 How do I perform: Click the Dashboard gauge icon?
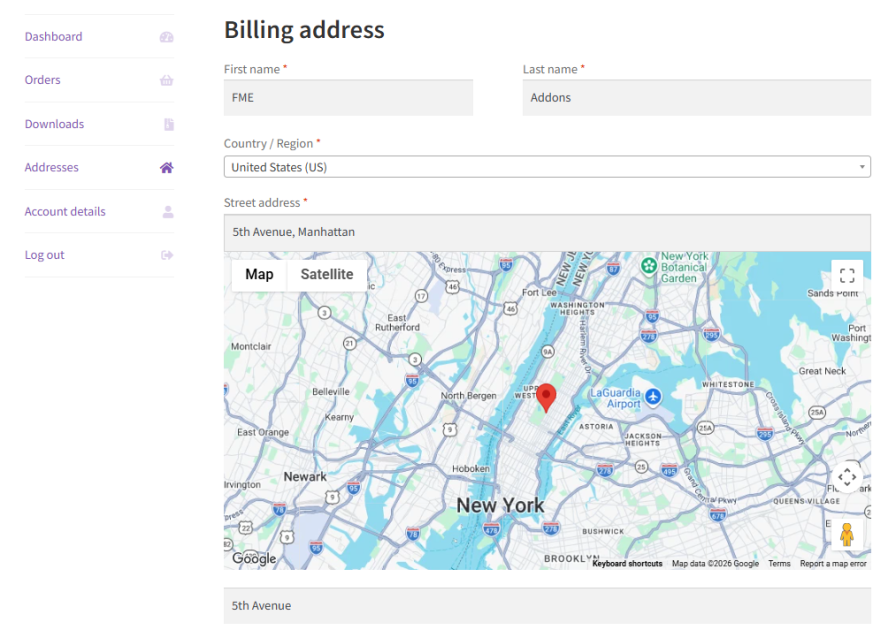166,37
